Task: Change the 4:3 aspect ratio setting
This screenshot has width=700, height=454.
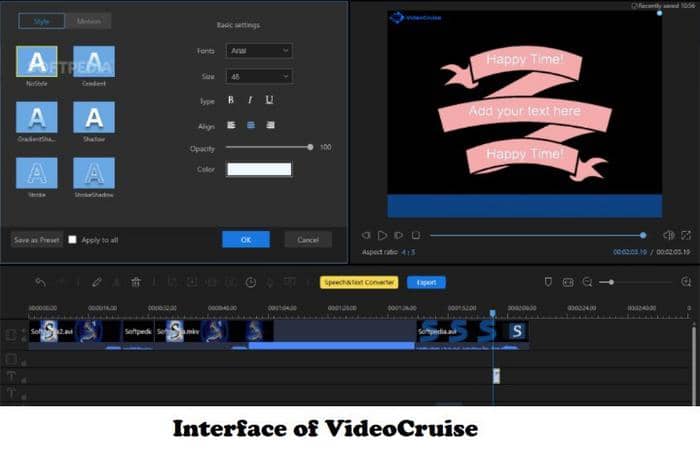Action: (410, 252)
